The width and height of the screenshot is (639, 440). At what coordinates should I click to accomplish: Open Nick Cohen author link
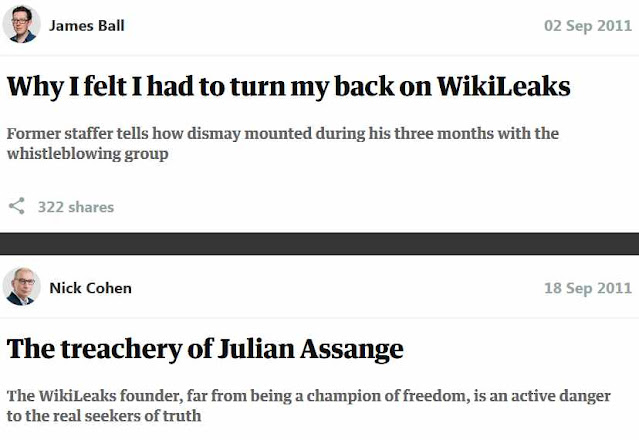click(90, 288)
